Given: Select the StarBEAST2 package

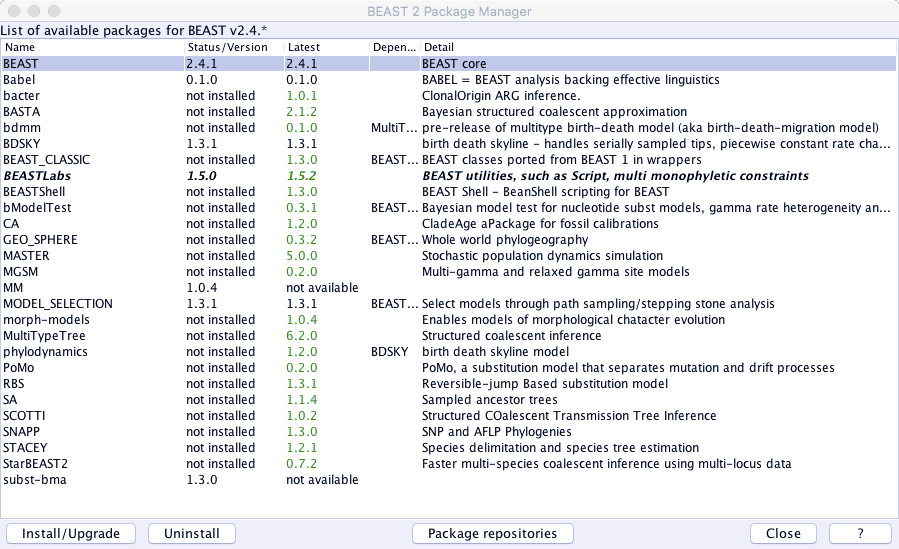Looking at the screenshot, I should 449,464.
